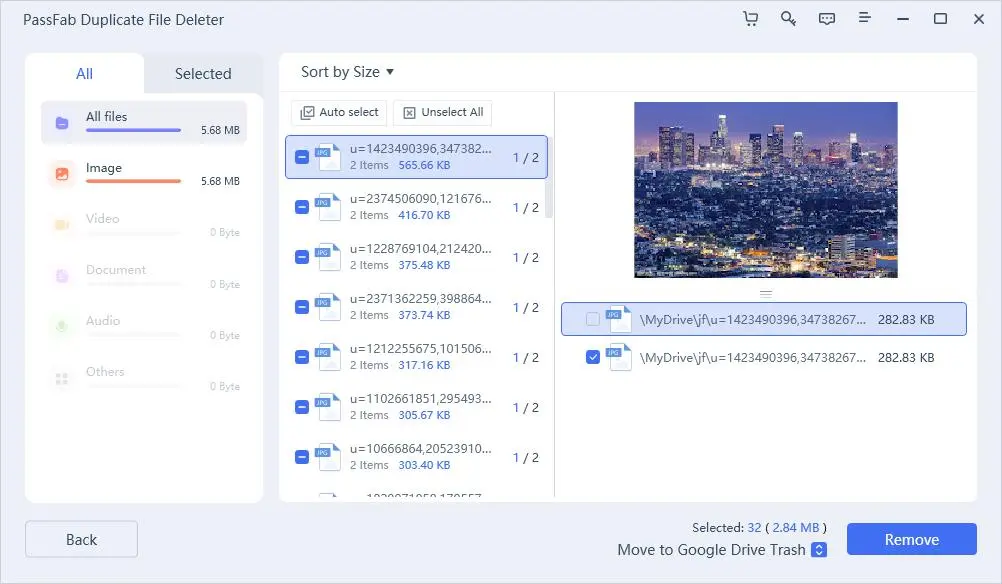Toggle checkbox for u=2374506090 group
Image resolution: width=1002 pixels, height=584 pixels.
tap(302, 207)
